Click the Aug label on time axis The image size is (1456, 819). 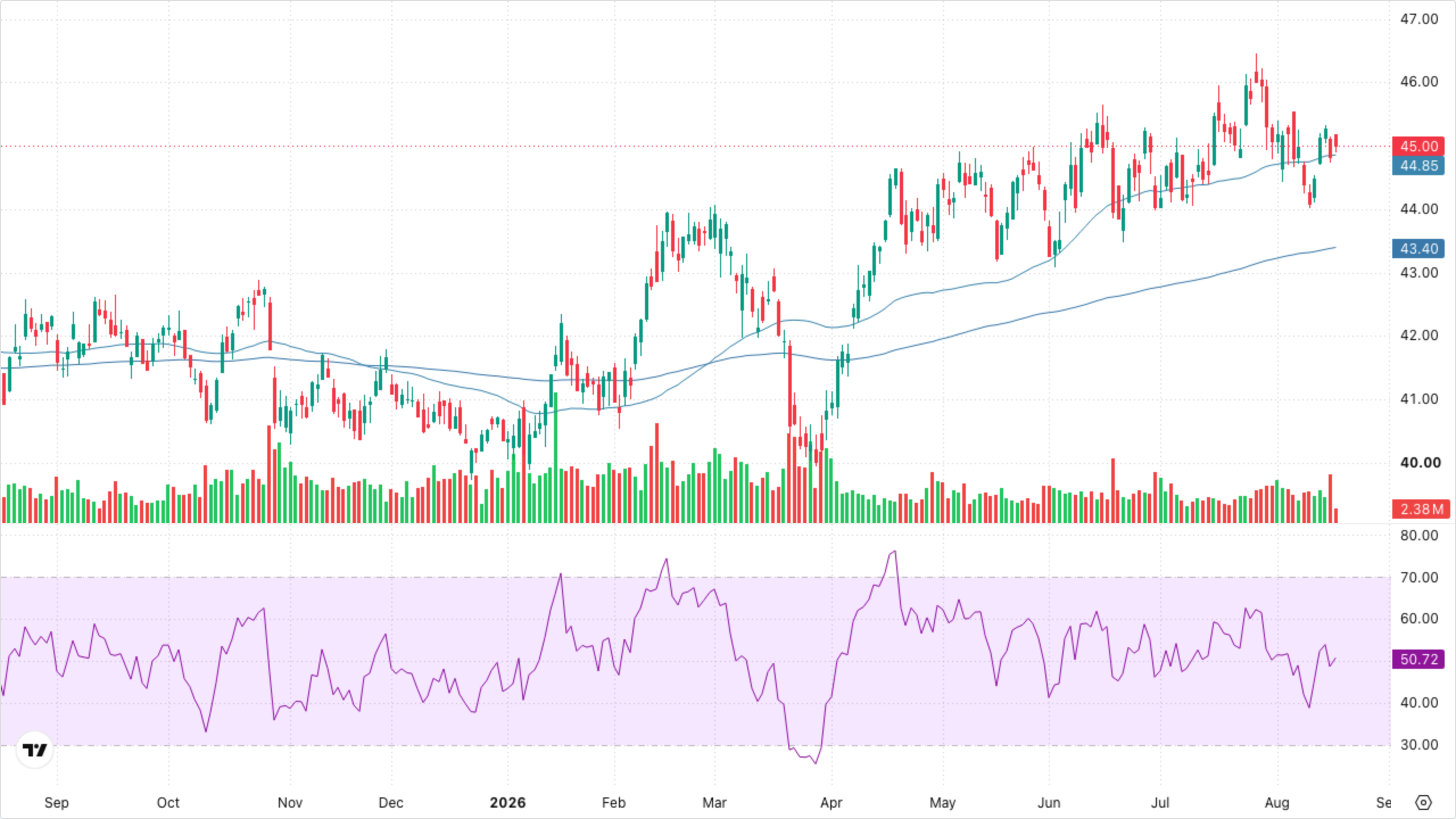pyautogui.click(x=1276, y=803)
